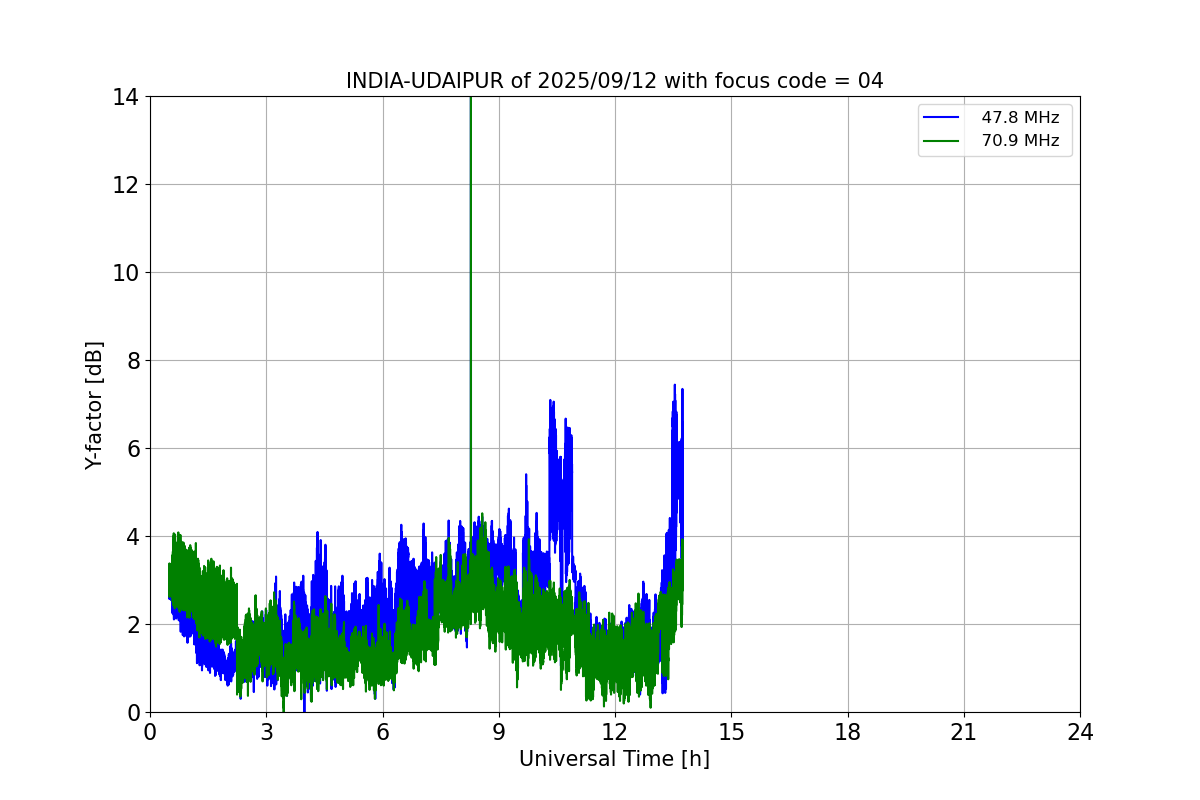Click the Y-factor [dB] axis label
1200x800 pixels.
pos(94,405)
